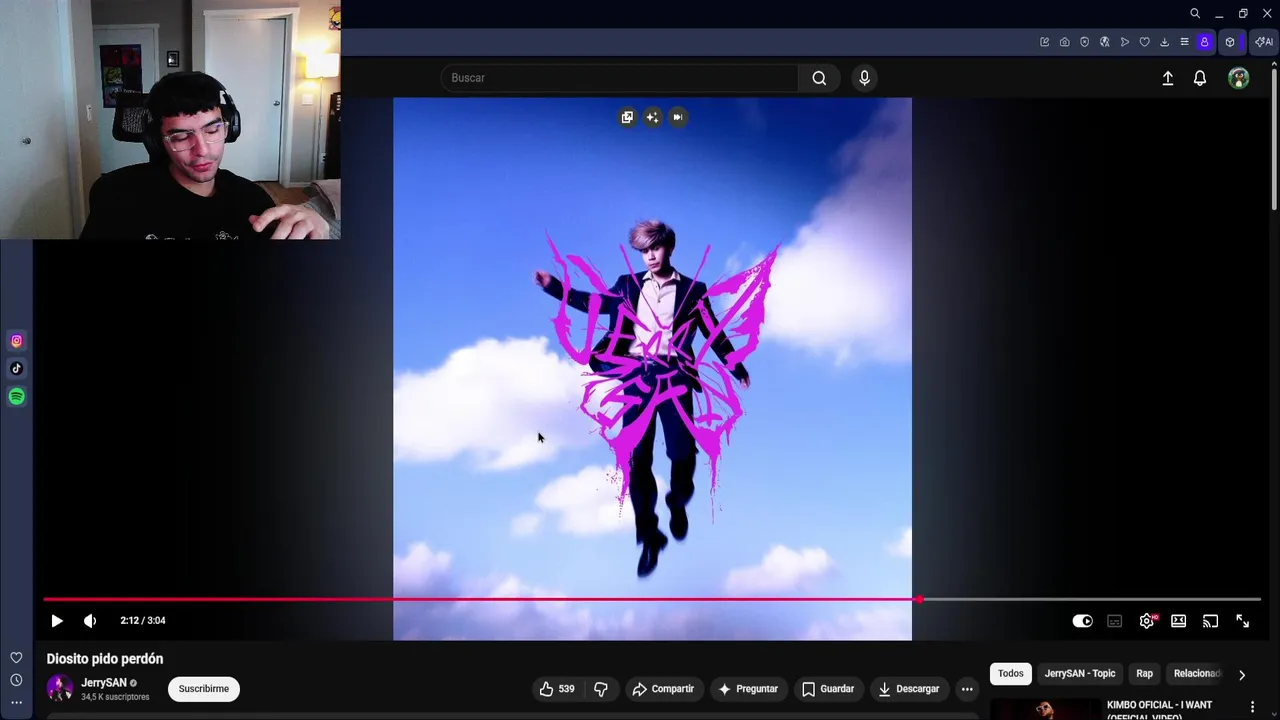Viewport: 1280px width, 720px height.
Task: Open the KIMBO OFICIAL - I WANT video title
Action: [1161, 709]
